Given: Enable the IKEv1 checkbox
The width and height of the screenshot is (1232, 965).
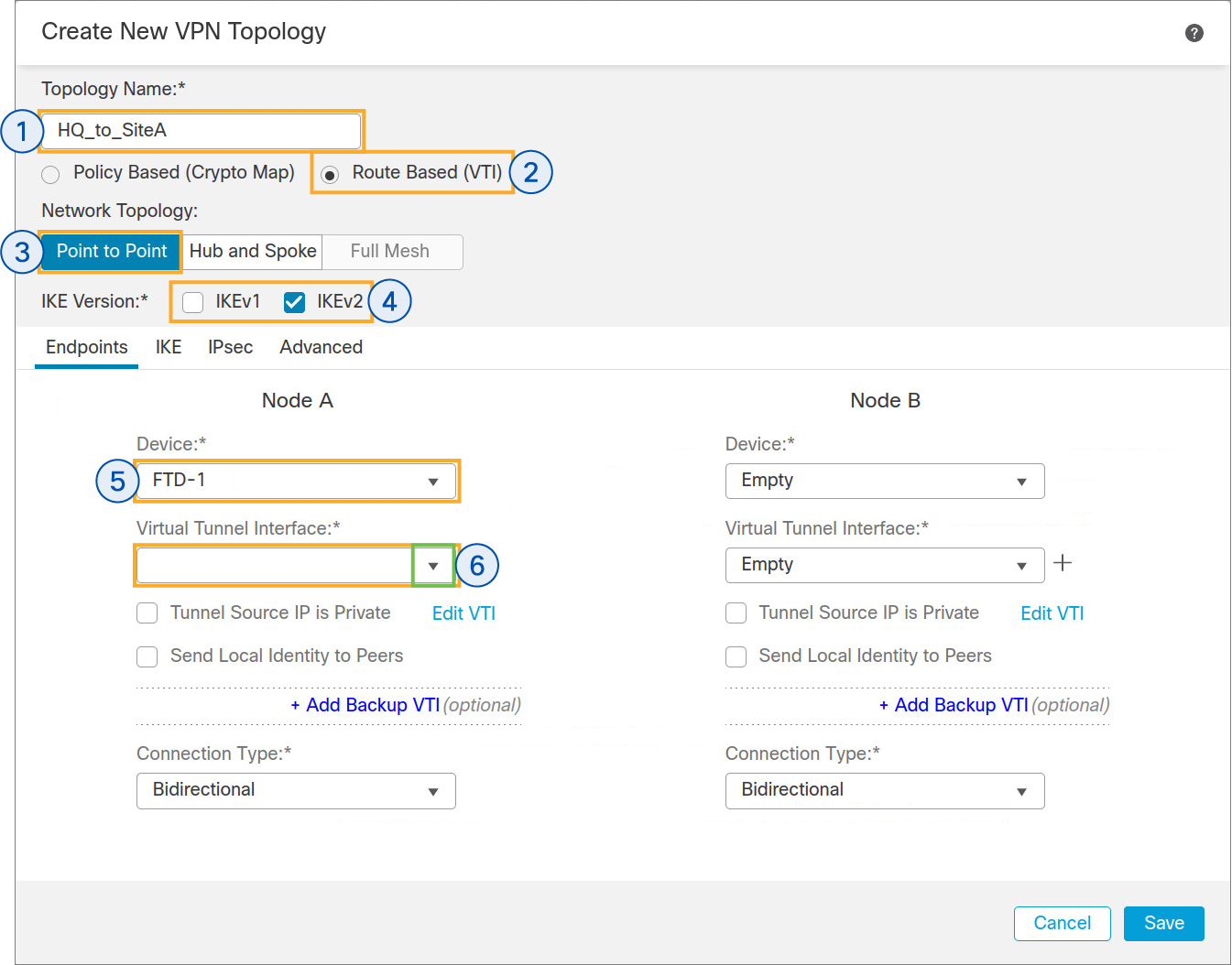Looking at the screenshot, I should coord(192,302).
